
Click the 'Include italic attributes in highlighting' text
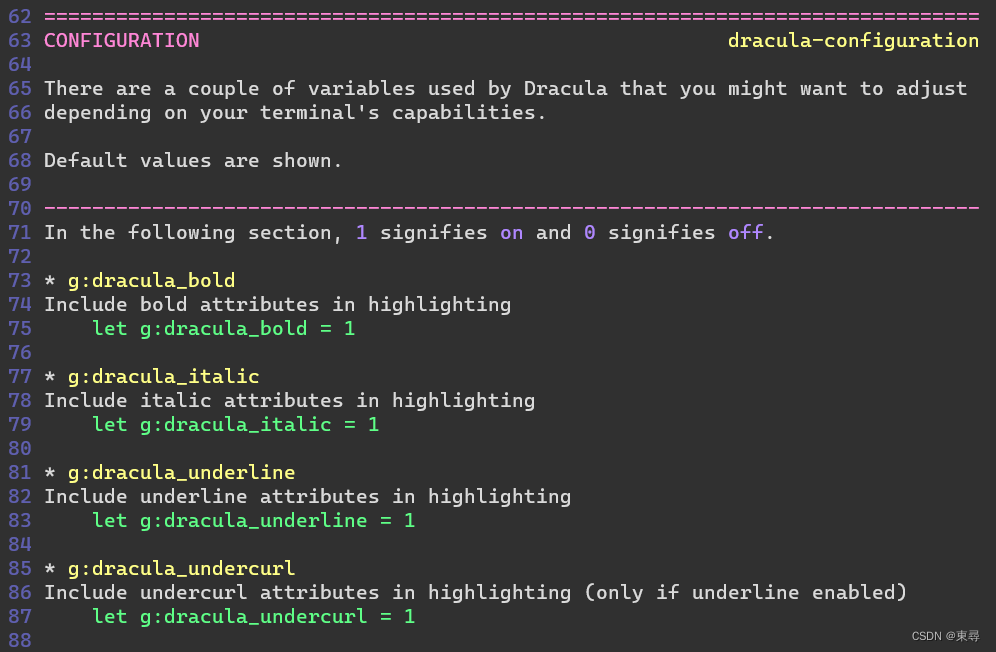pos(289,401)
